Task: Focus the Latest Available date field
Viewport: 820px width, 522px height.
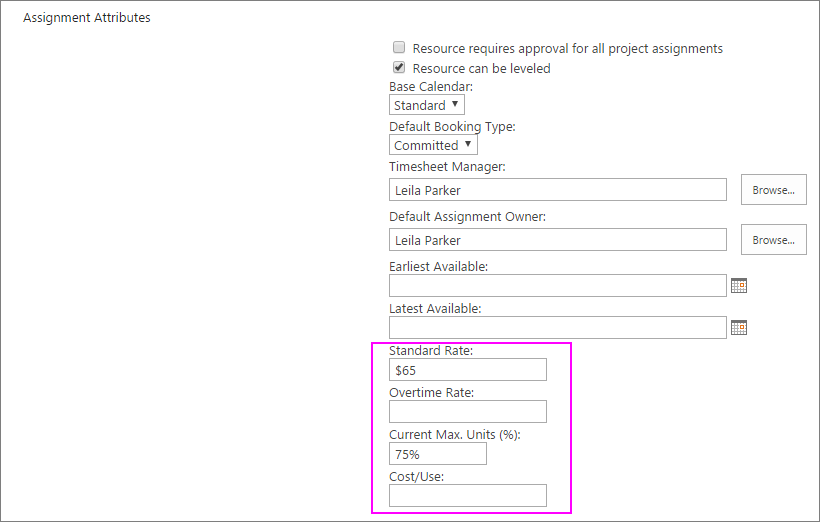Action: pos(557,327)
